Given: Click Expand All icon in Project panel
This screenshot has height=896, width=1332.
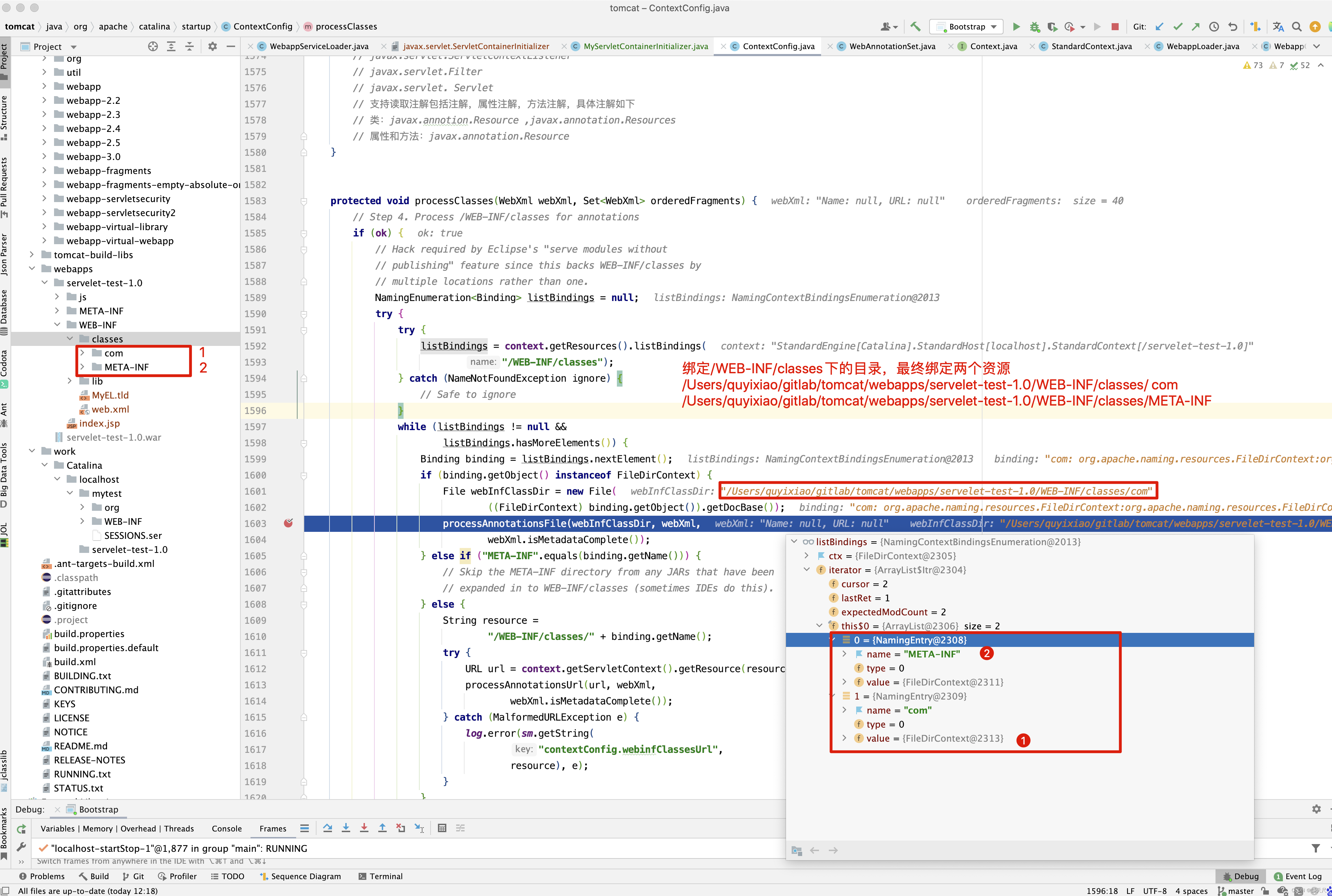Looking at the screenshot, I should tap(171, 46).
